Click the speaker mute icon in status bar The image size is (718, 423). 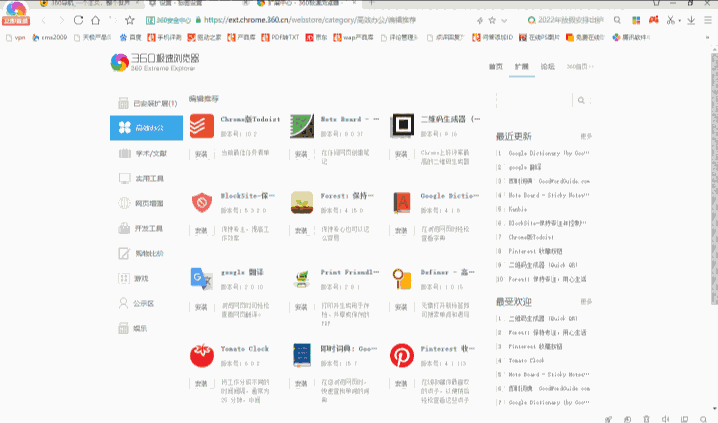point(665,419)
